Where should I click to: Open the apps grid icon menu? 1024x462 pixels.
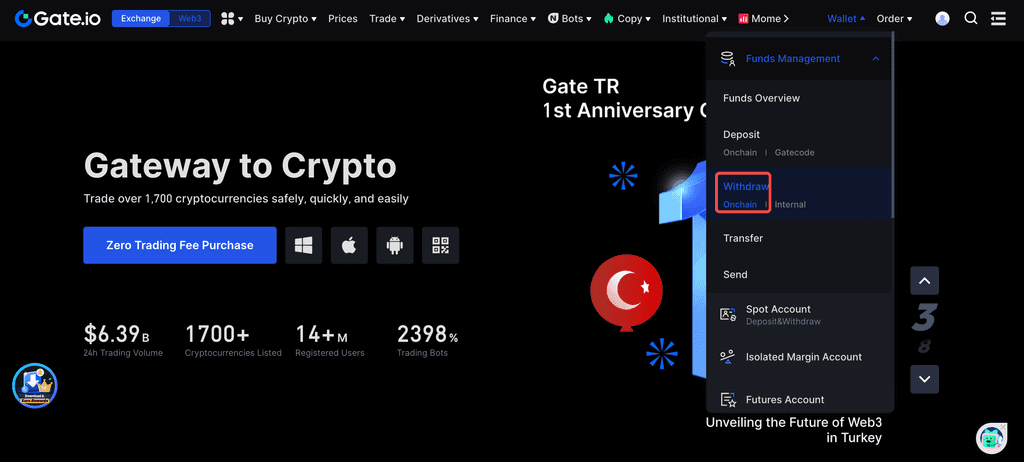coord(231,18)
